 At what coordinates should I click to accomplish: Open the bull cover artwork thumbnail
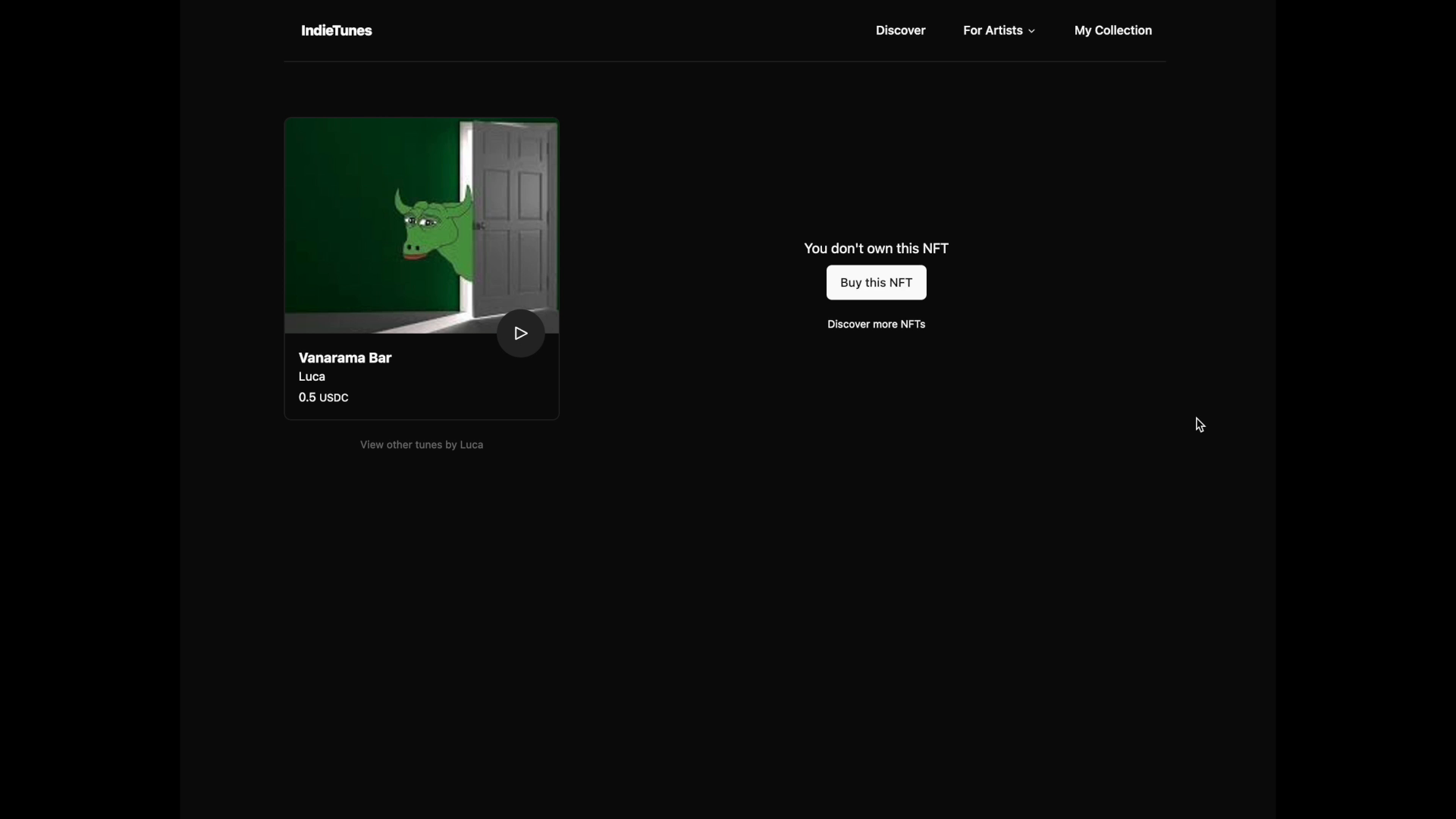pos(422,225)
